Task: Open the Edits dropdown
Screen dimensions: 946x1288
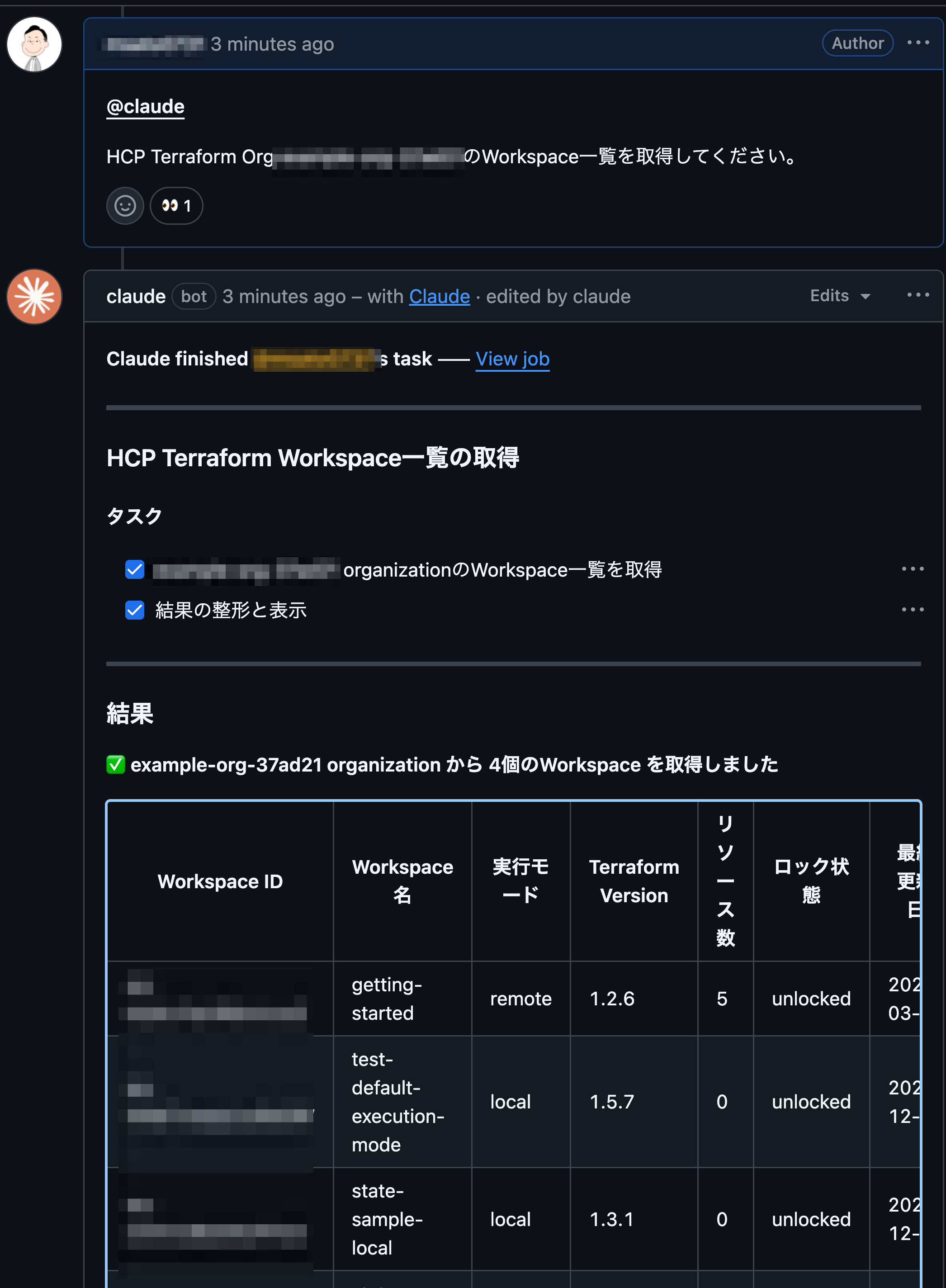Action: pos(839,295)
